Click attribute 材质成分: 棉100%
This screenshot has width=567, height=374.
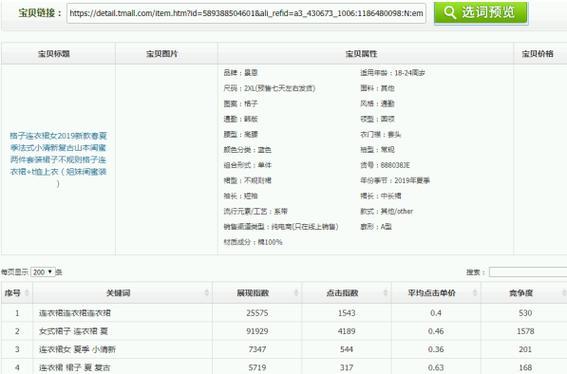[x=253, y=242]
